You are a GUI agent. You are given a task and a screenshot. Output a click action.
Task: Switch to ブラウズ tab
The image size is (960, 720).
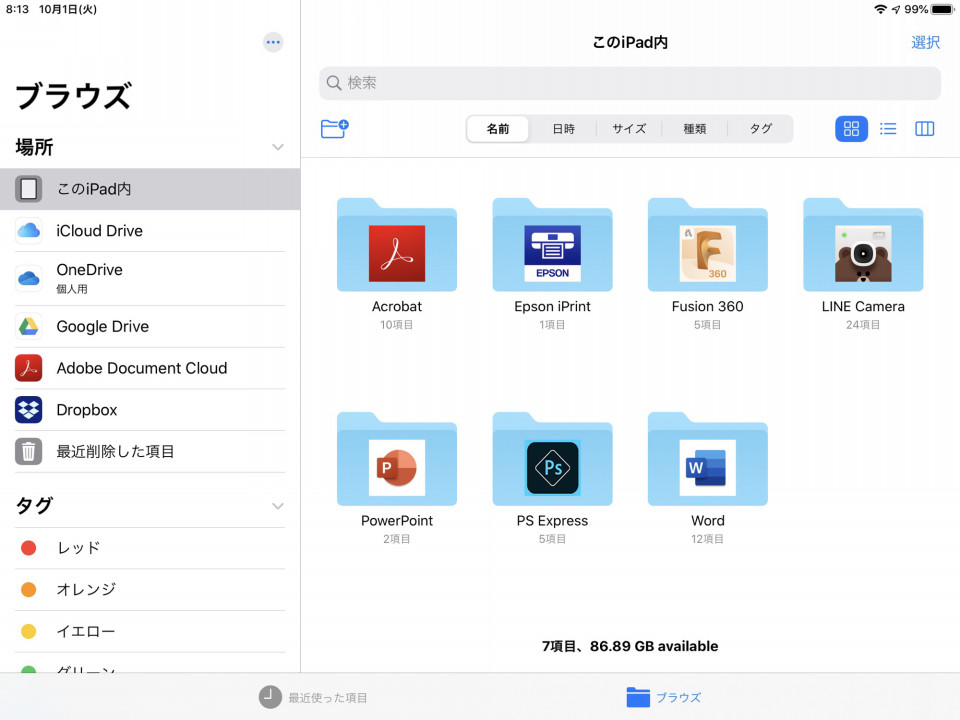pos(664,697)
